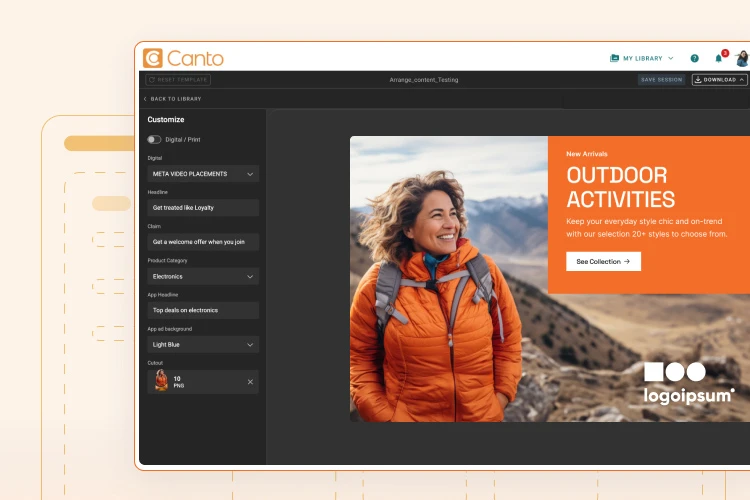This screenshot has width=750, height=500.
Task: Toggle the Digital / Print switch
Action: point(154,140)
